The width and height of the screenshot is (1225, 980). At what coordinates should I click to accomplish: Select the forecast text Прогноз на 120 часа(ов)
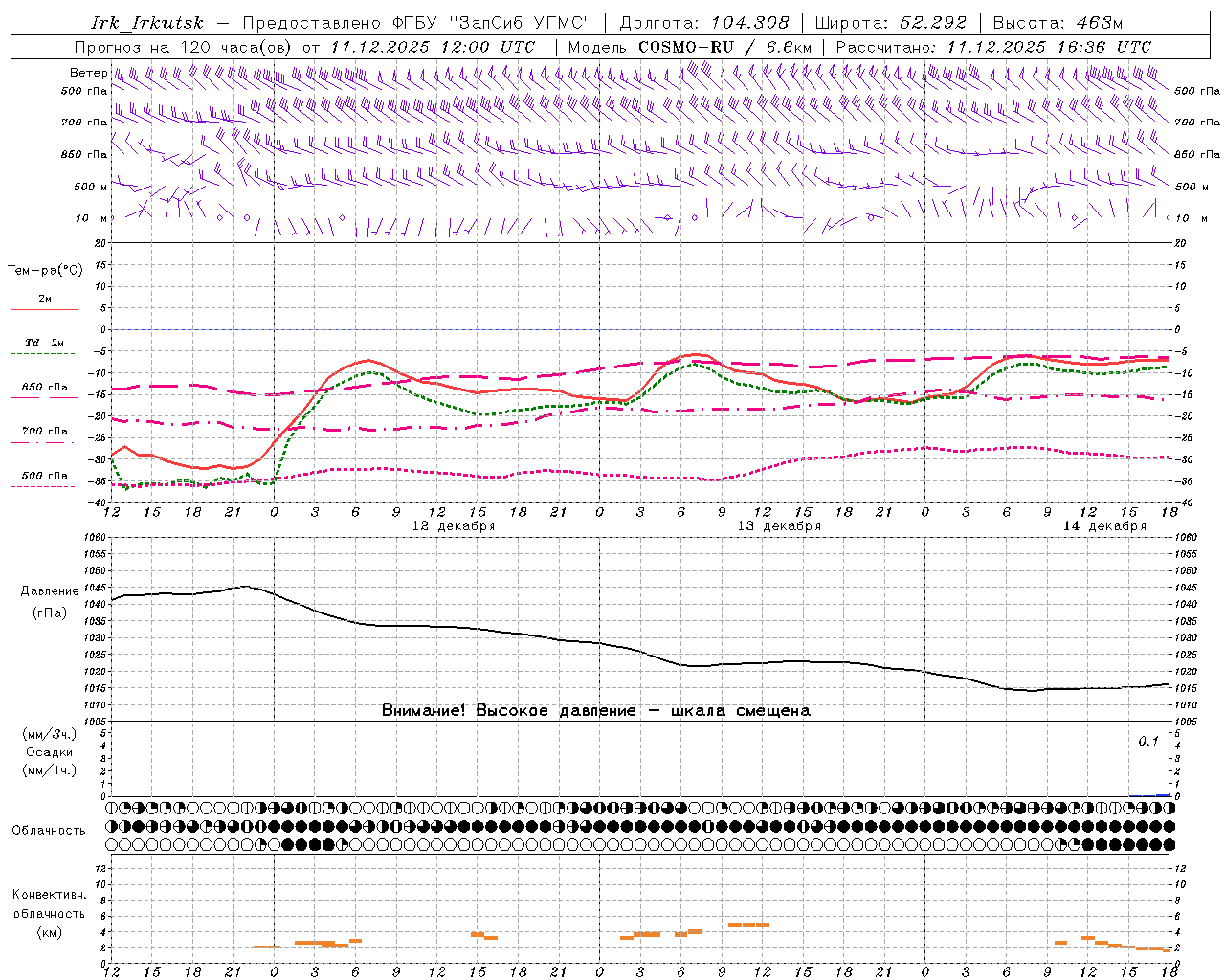coord(185,47)
